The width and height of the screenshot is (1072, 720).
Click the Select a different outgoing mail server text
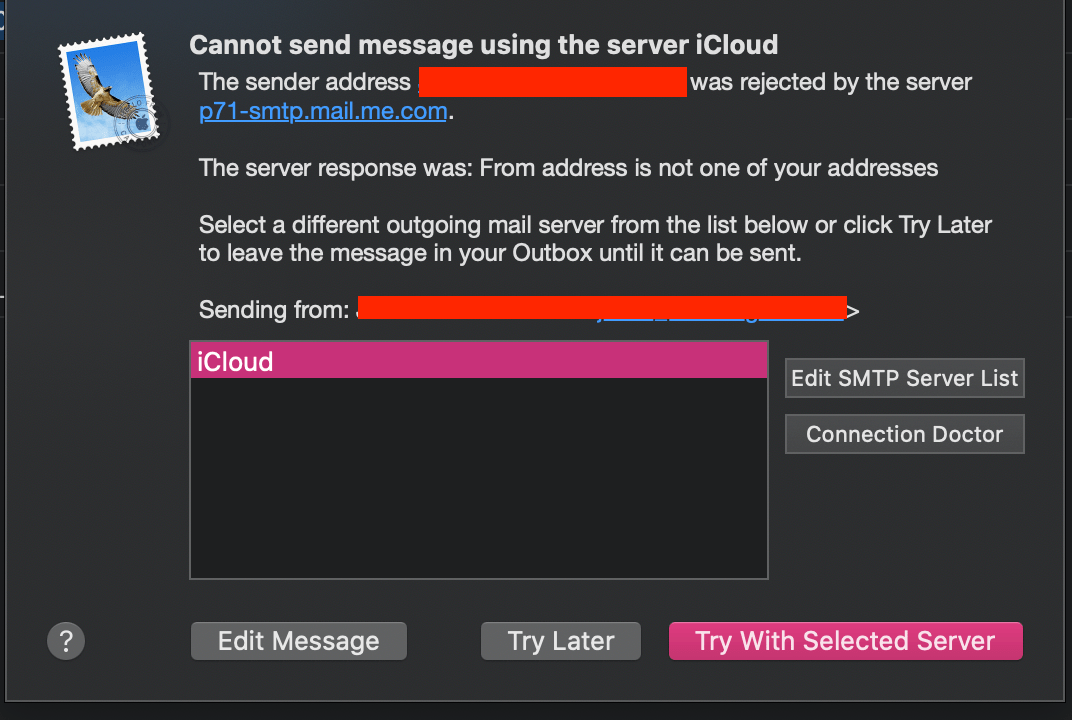(x=595, y=239)
